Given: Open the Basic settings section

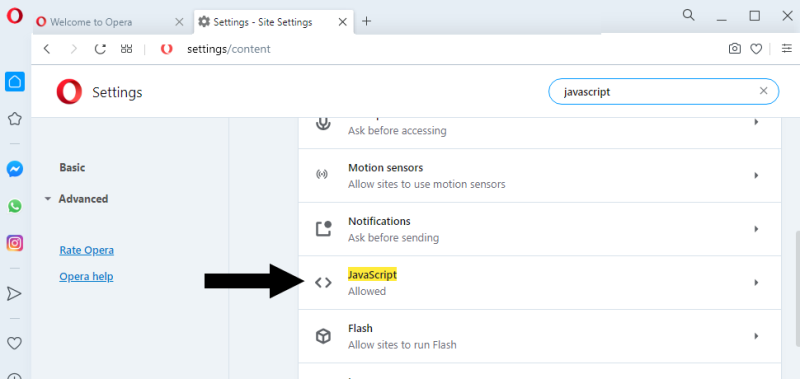Looking at the screenshot, I should tap(72, 167).
